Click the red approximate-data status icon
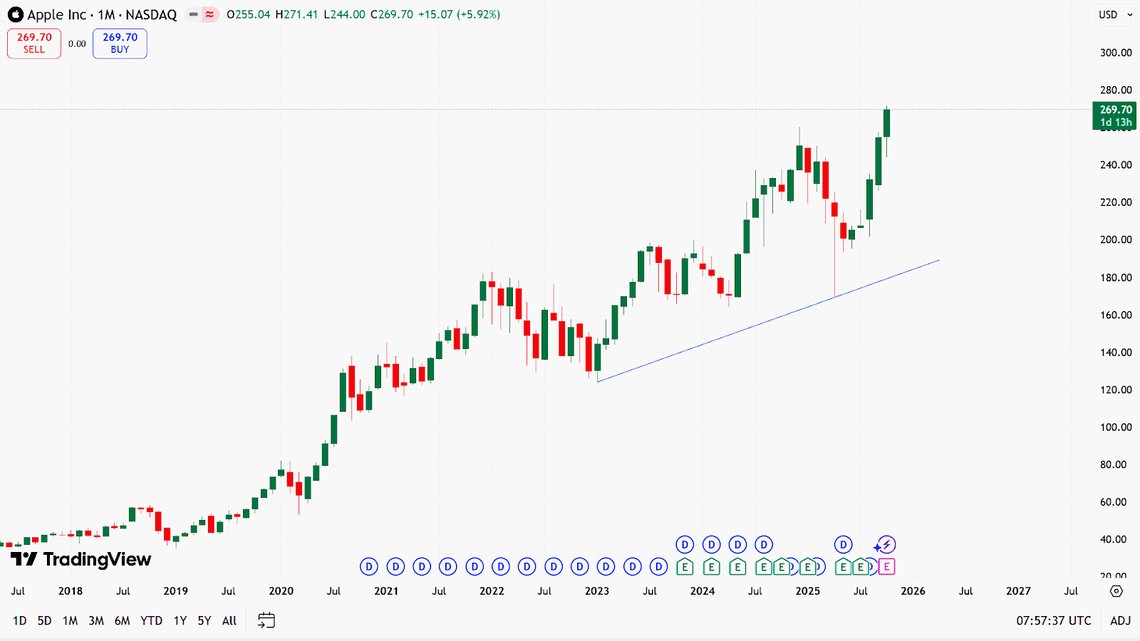This screenshot has height=641, width=1140. (209, 15)
